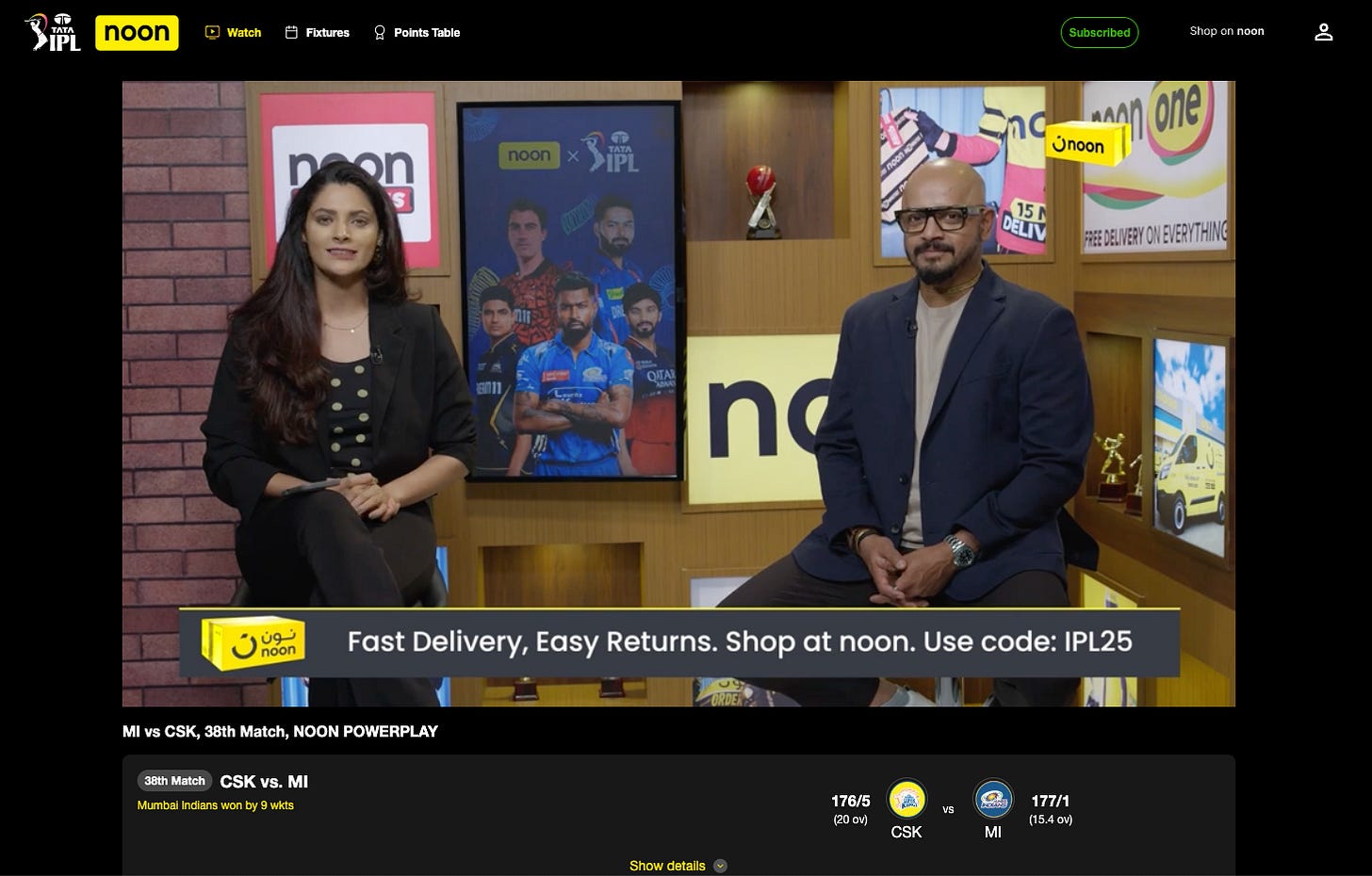Screen dimensions: 1372x876
Task: Open the user profile icon
Action: 1324,32
